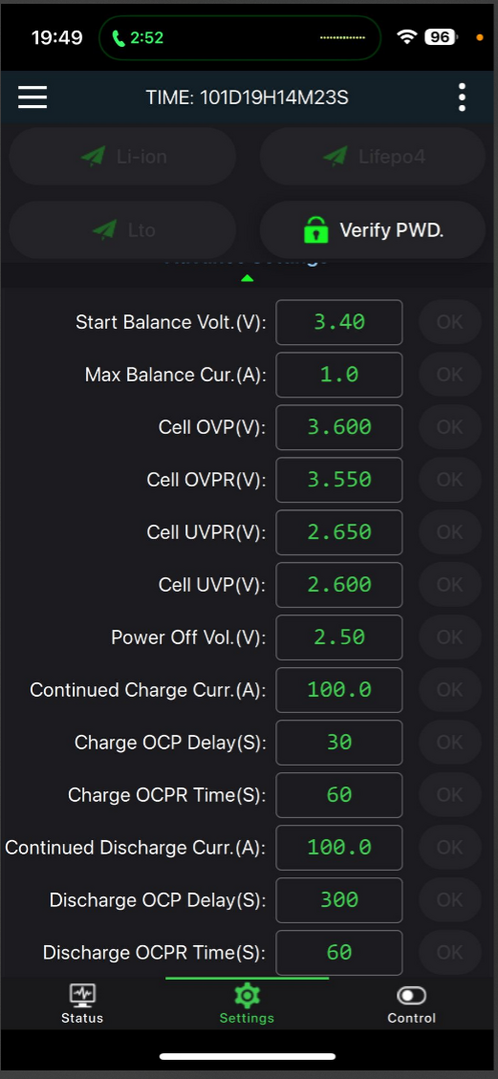Edit the Start Balance Volt. field
The height and width of the screenshot is (1079, 498).
point(339,322)
